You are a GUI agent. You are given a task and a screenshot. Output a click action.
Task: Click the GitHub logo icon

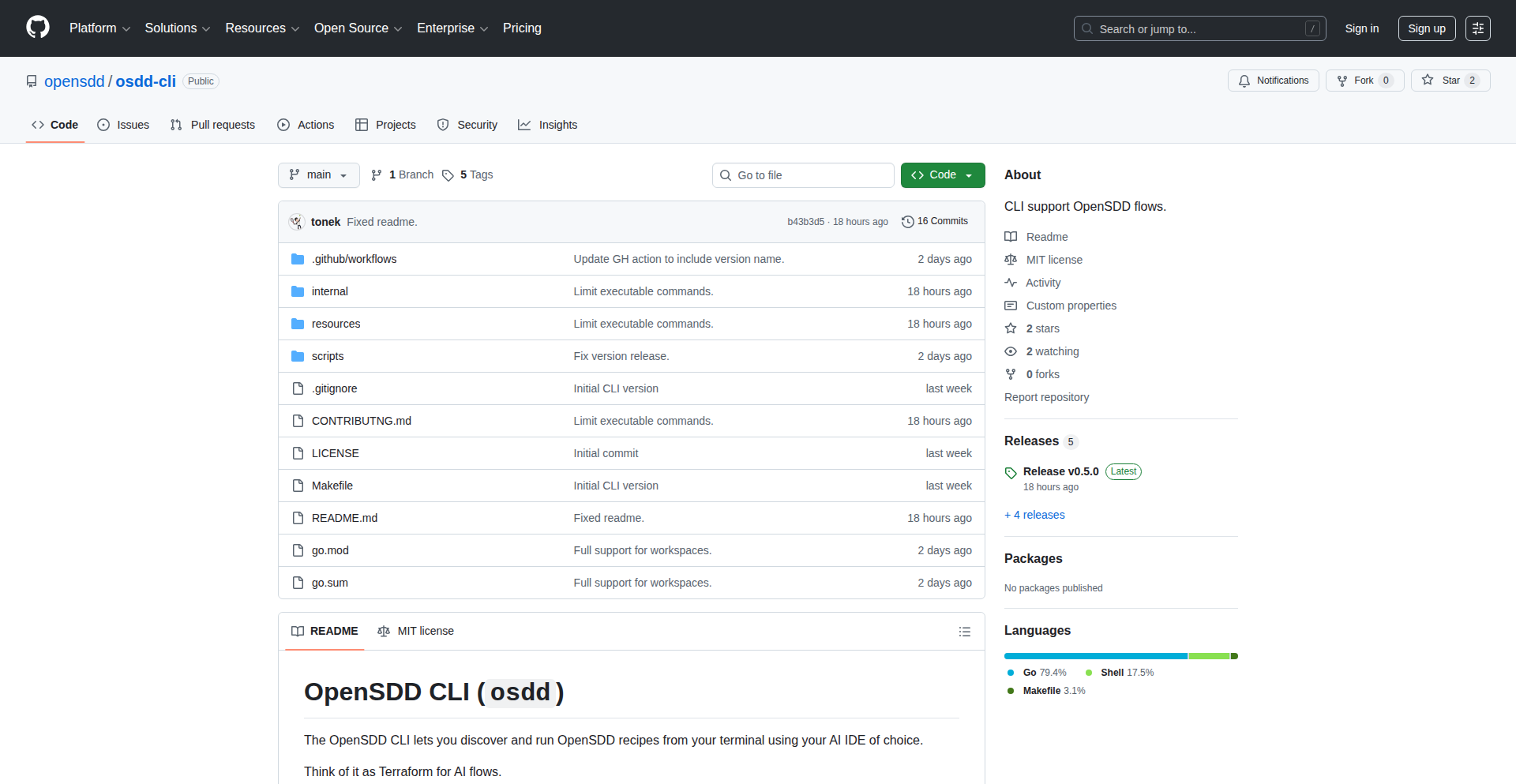(x=38, y=28)
